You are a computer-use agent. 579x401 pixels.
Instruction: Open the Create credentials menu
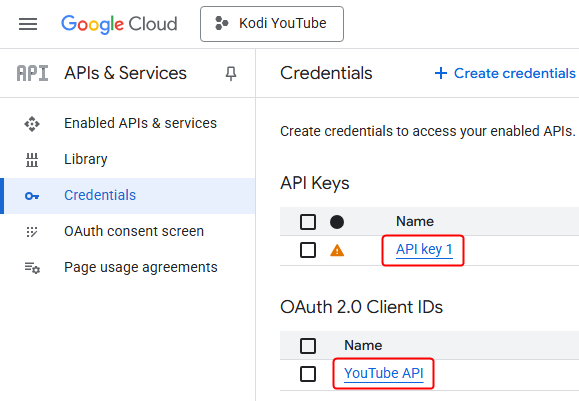tap(505, 73)
